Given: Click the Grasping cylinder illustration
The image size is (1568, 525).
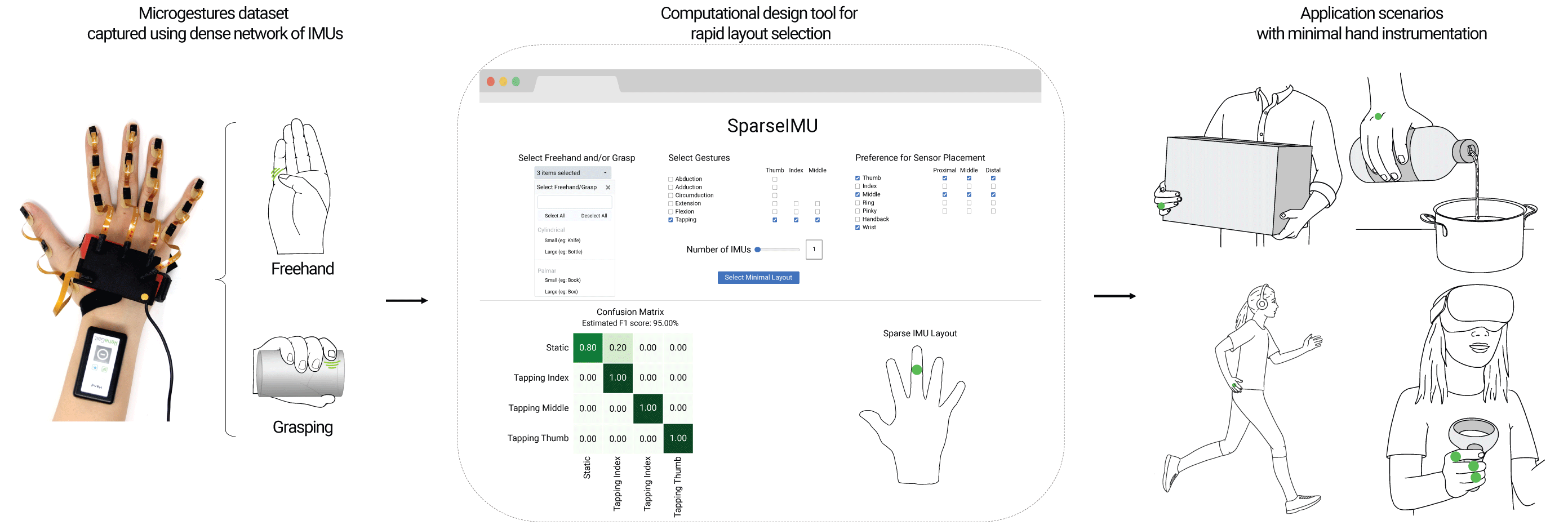Looking at the screenshot, I should point(299,371).
